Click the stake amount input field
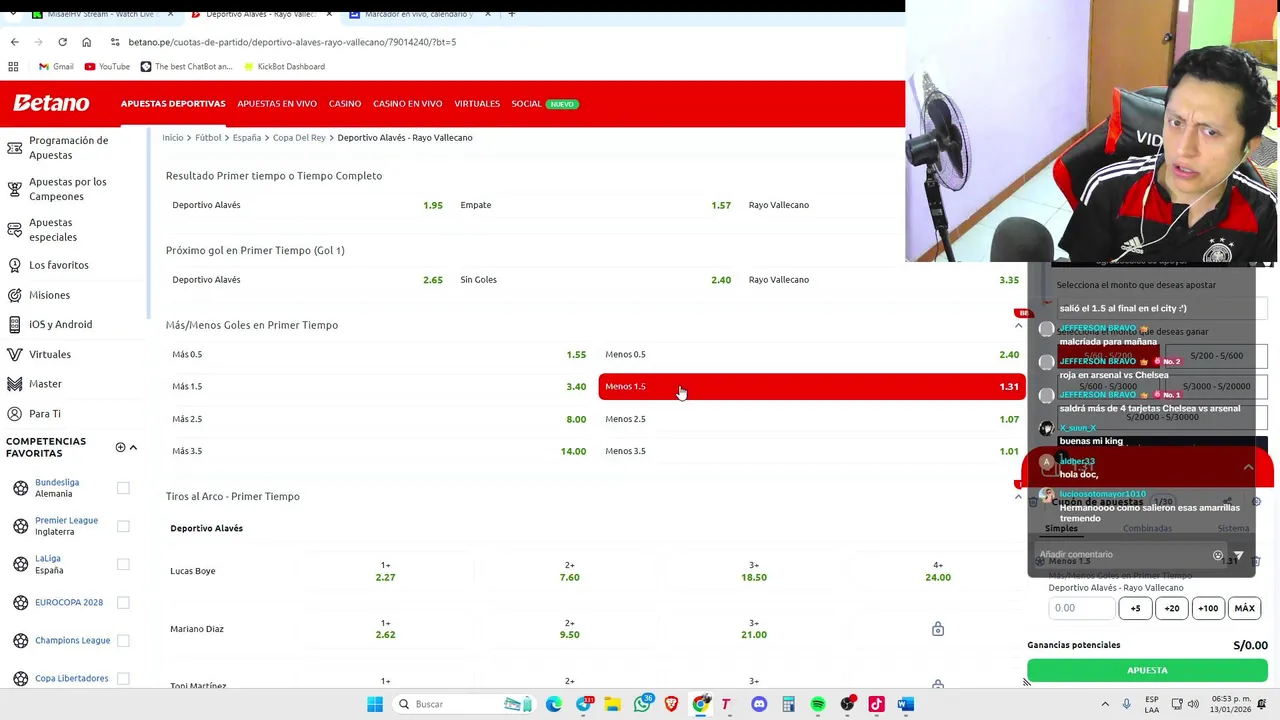 1081,608
